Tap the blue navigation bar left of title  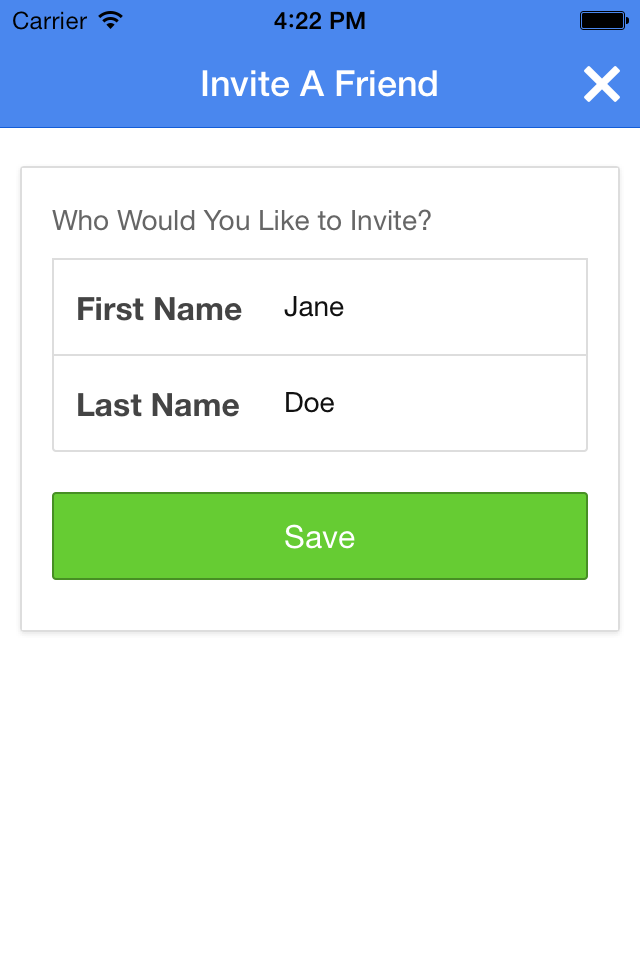click(x=98, y=84)
